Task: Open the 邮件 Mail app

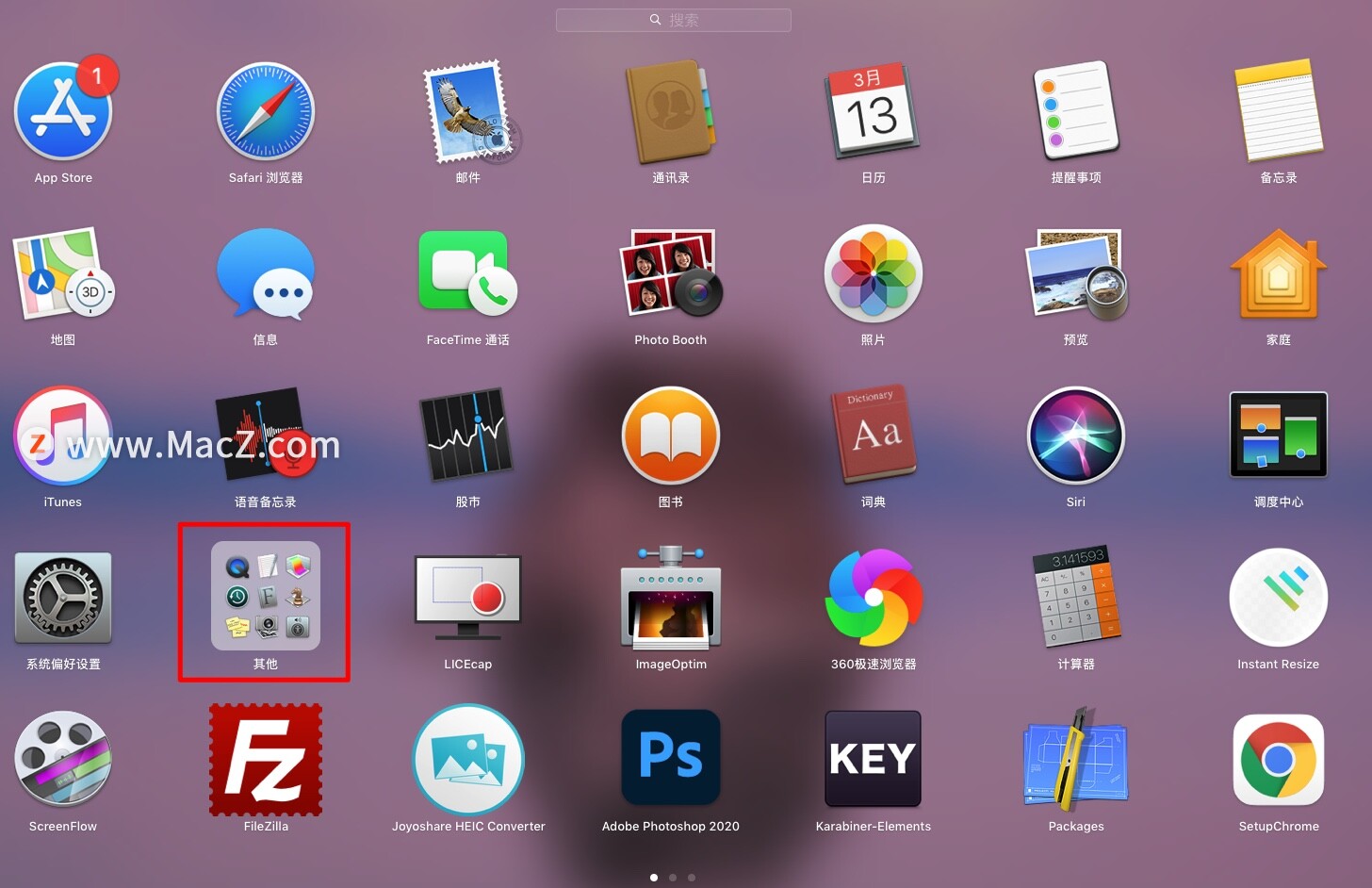Action: [x=468, y=111]
